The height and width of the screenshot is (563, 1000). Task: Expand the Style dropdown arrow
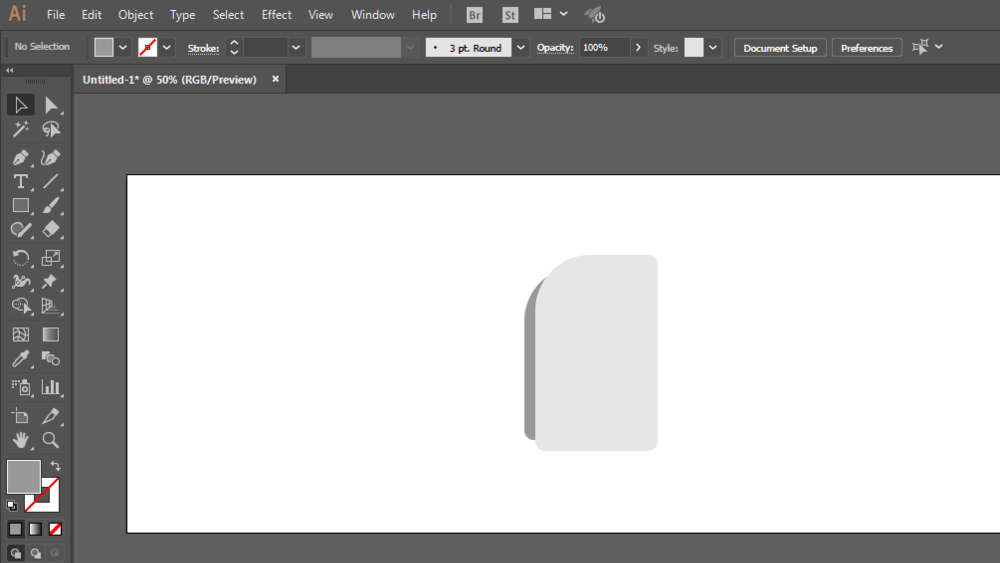713,48
